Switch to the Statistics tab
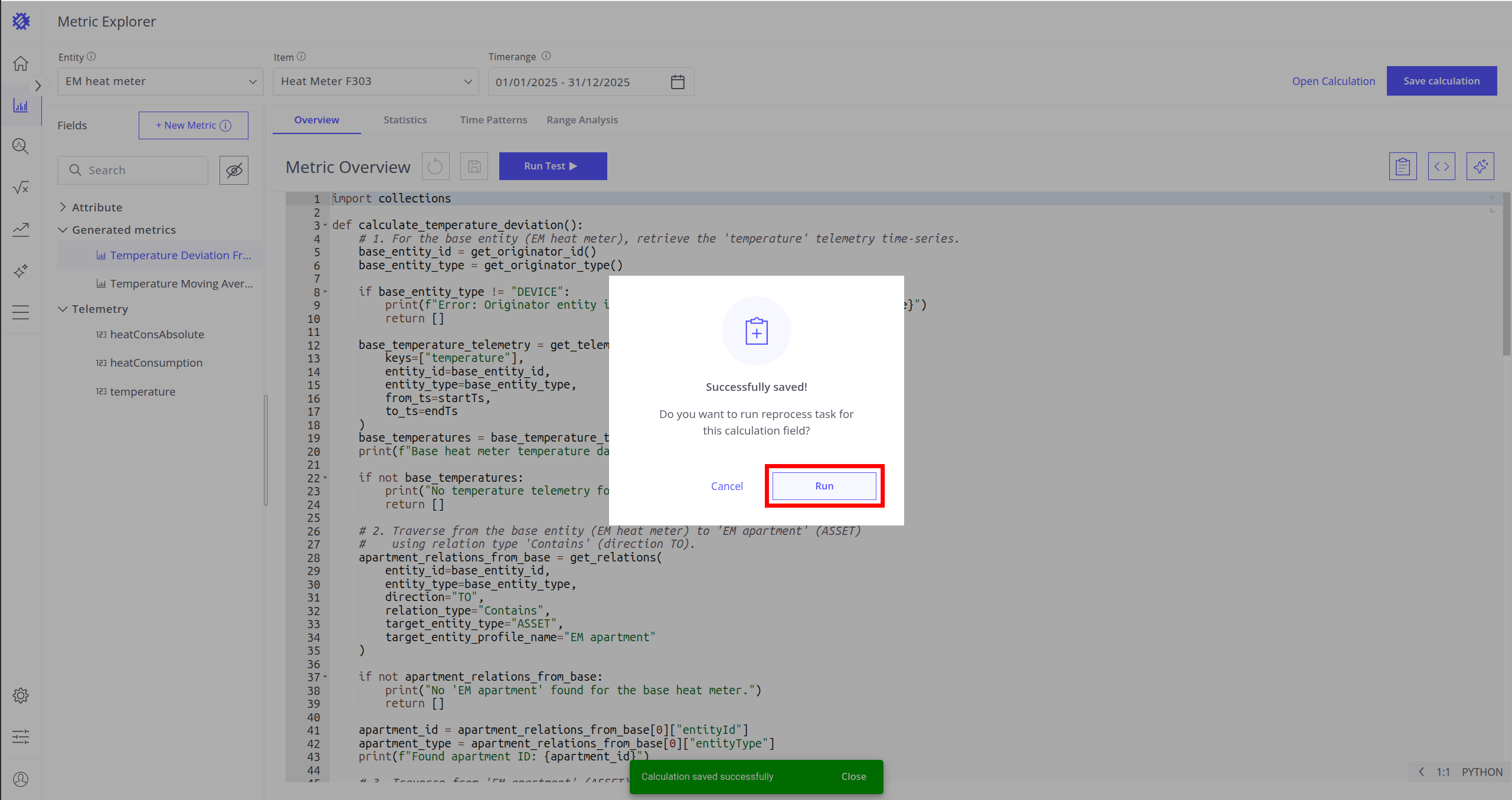The width and height of the screenshot is (1512, 800). (x=405, y=120)
